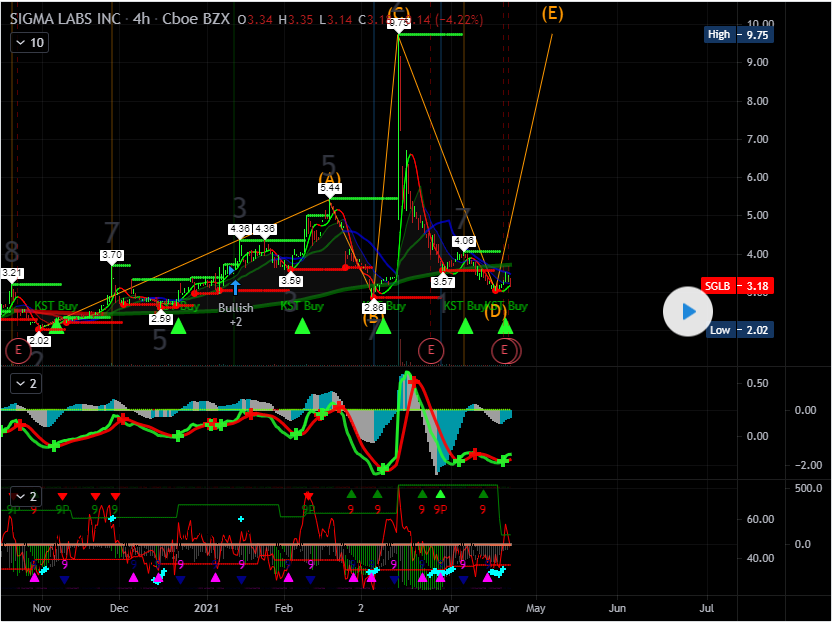Click the 7.00 level on the price axis
This screenshot has width=832, height=622.
click(757, 139)
